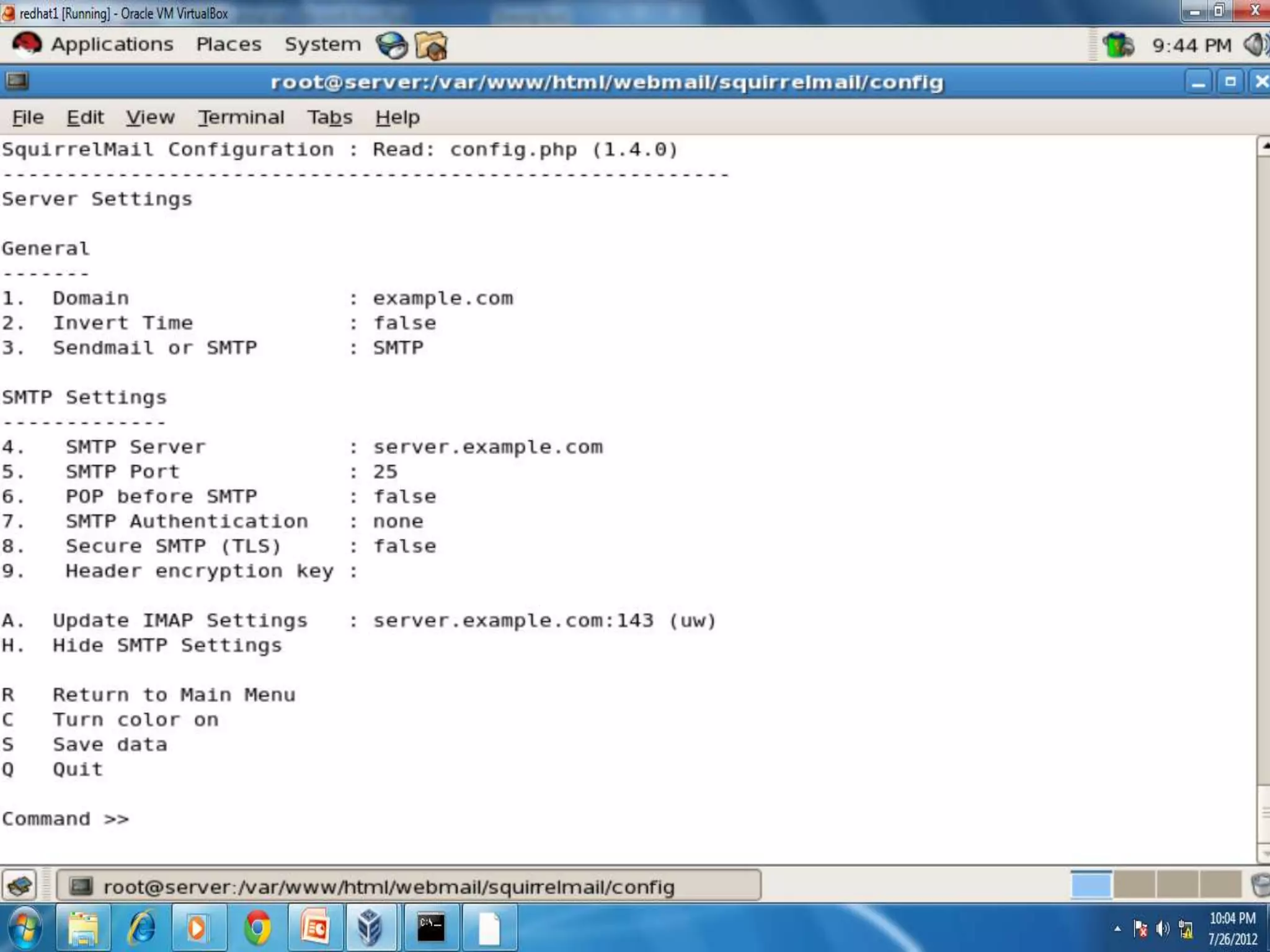Open Internet Explorer from taskbar
The height and width of the screenshot is (952, 1270).
click(x=142, y=928)
